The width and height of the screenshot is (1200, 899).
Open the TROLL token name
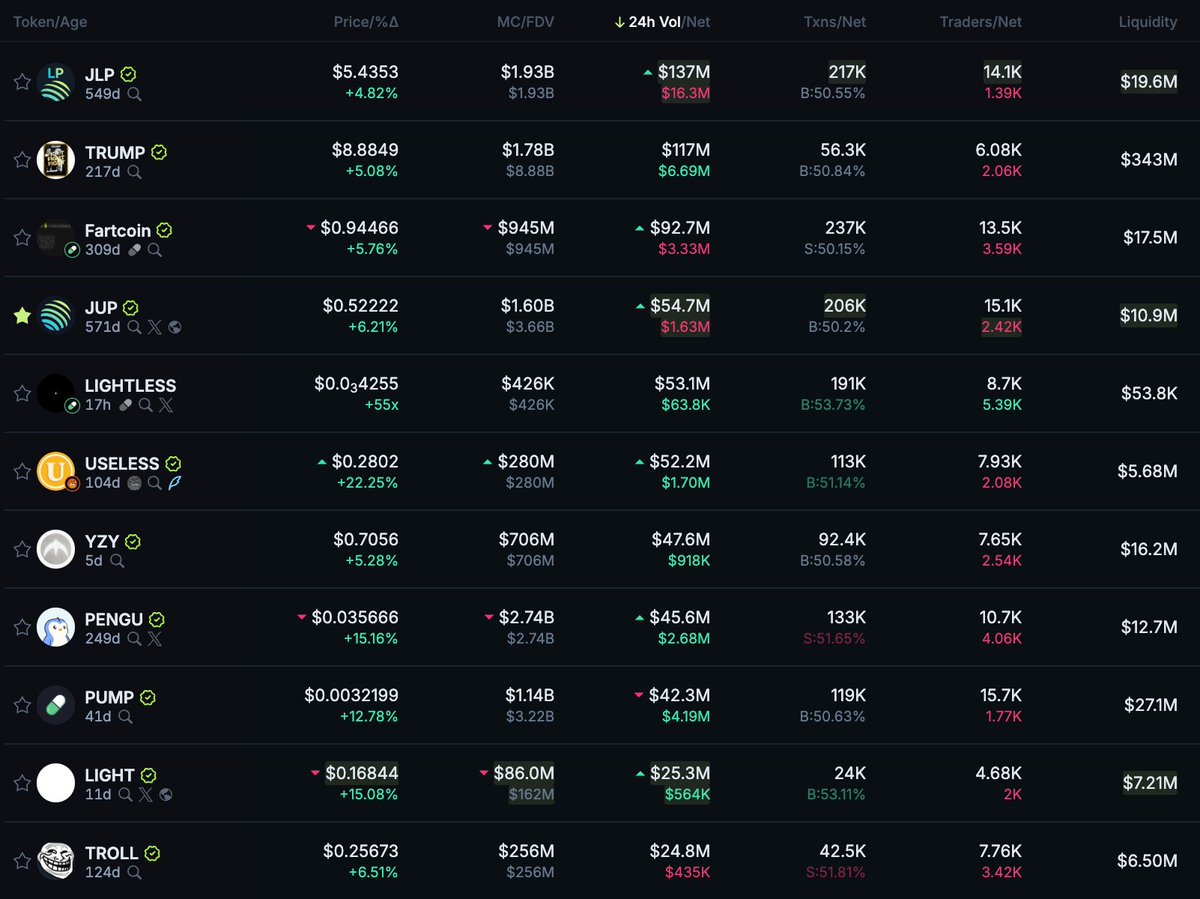(112, 854)
